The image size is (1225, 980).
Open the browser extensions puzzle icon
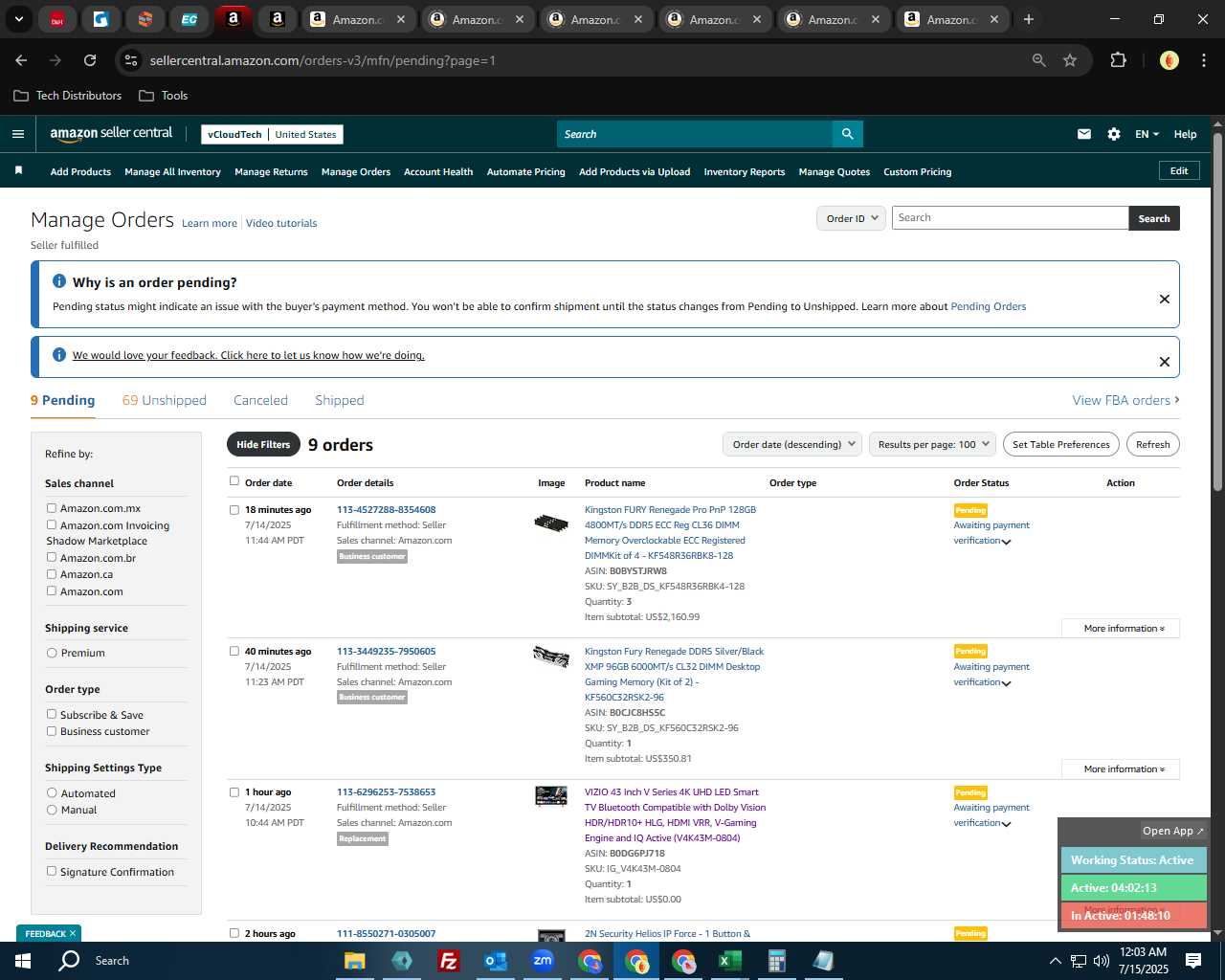pos(1118,60)
